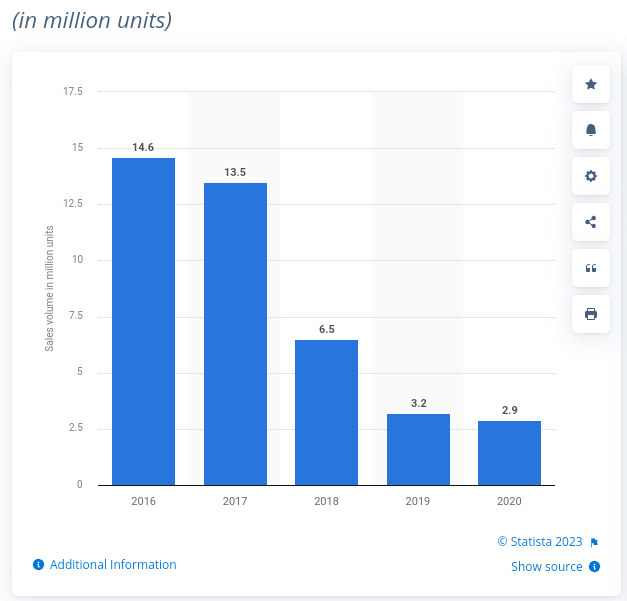The image size is (627, 601).
Task: Click the Show source link
Action: [x=546, y=567]
